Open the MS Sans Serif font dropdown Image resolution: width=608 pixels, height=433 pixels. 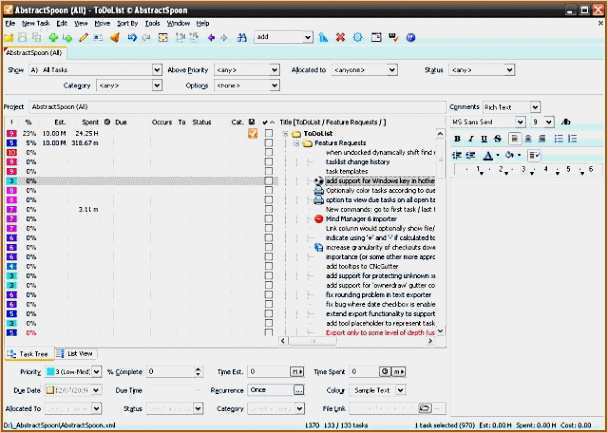point(520,122)
